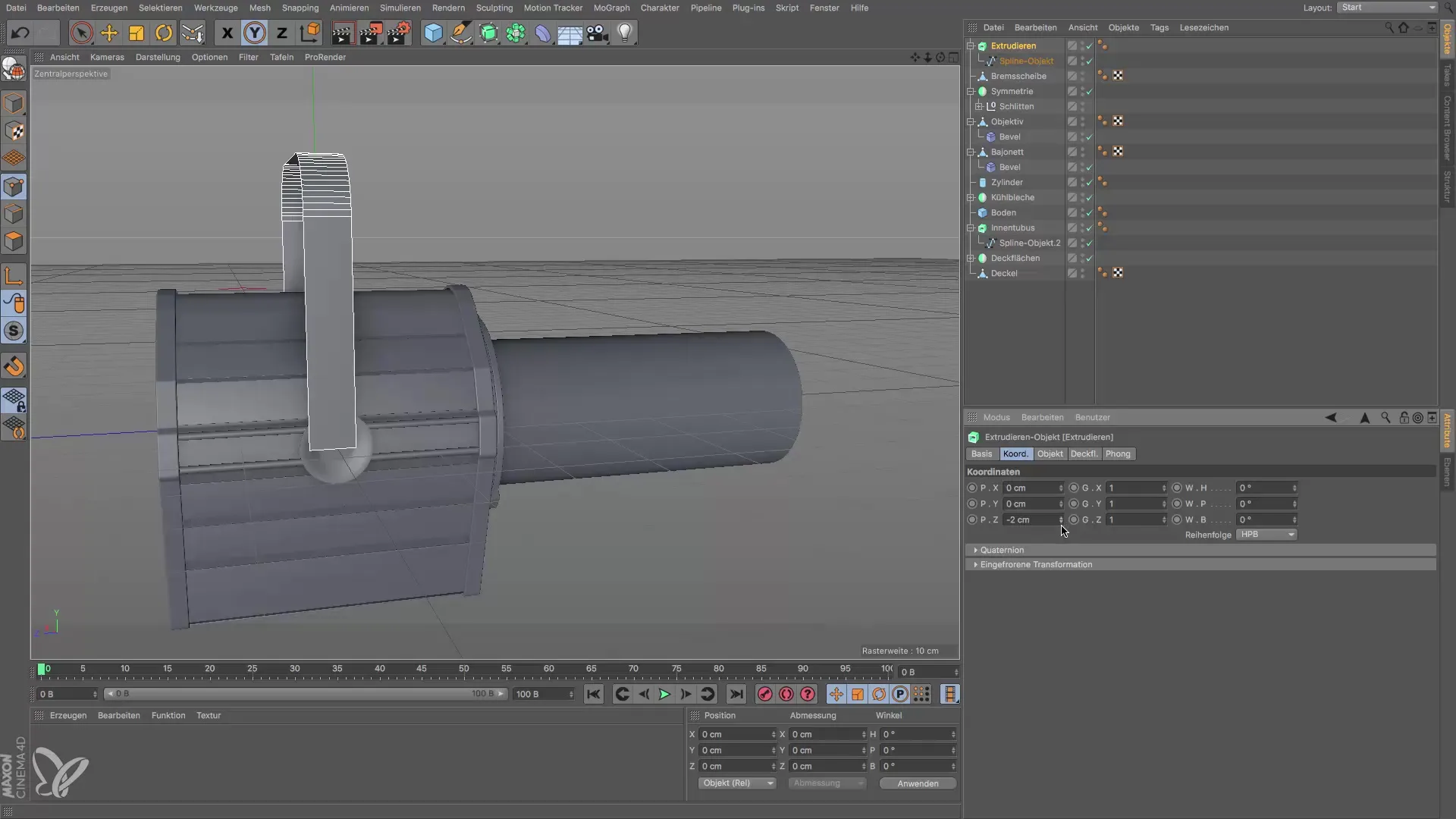Expand the Schlitten object
The height and width of the screenshot is (819, 1456).
[979, 107]
